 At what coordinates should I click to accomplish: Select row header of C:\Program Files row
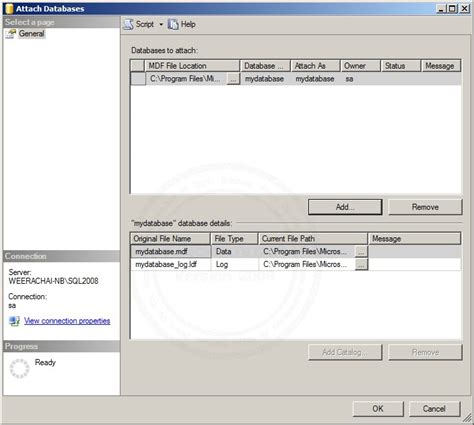pyautogui.click(x=138, y=79)
